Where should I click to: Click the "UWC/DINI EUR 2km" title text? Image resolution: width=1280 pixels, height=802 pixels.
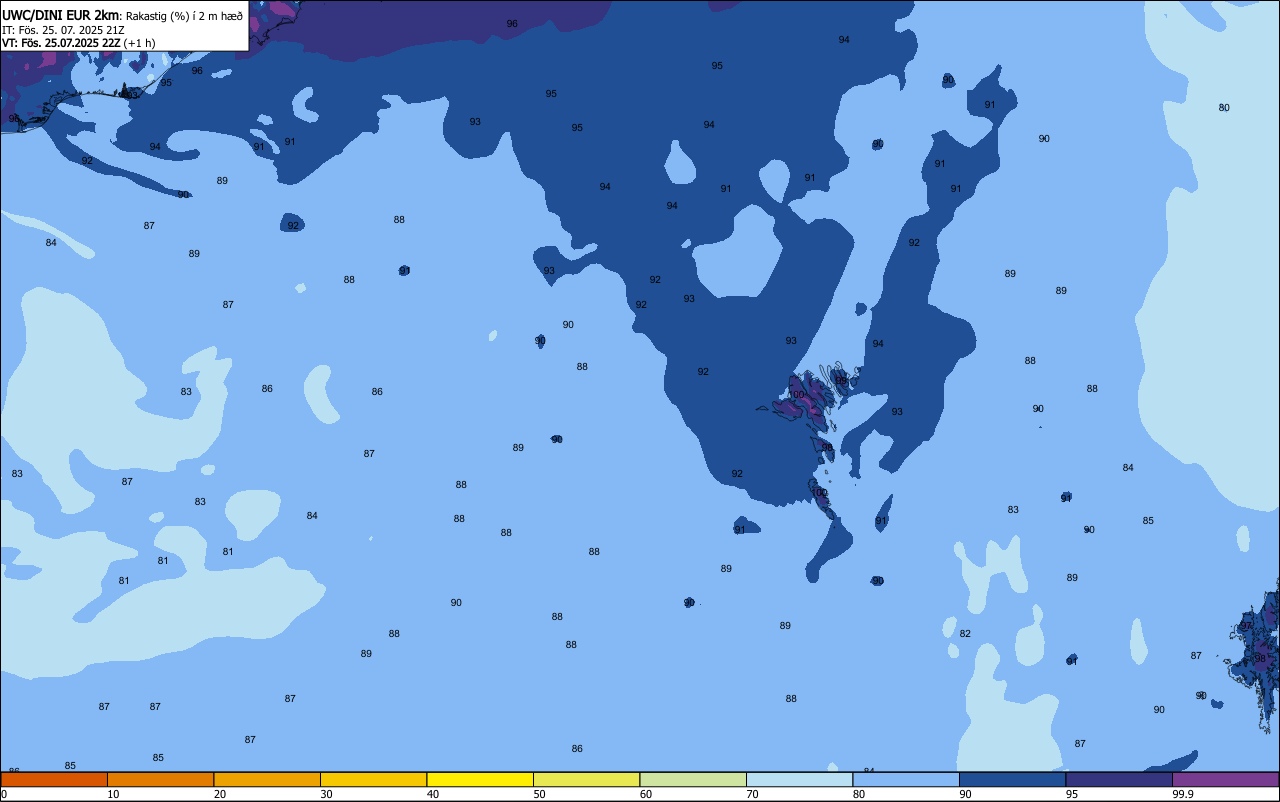60,15
